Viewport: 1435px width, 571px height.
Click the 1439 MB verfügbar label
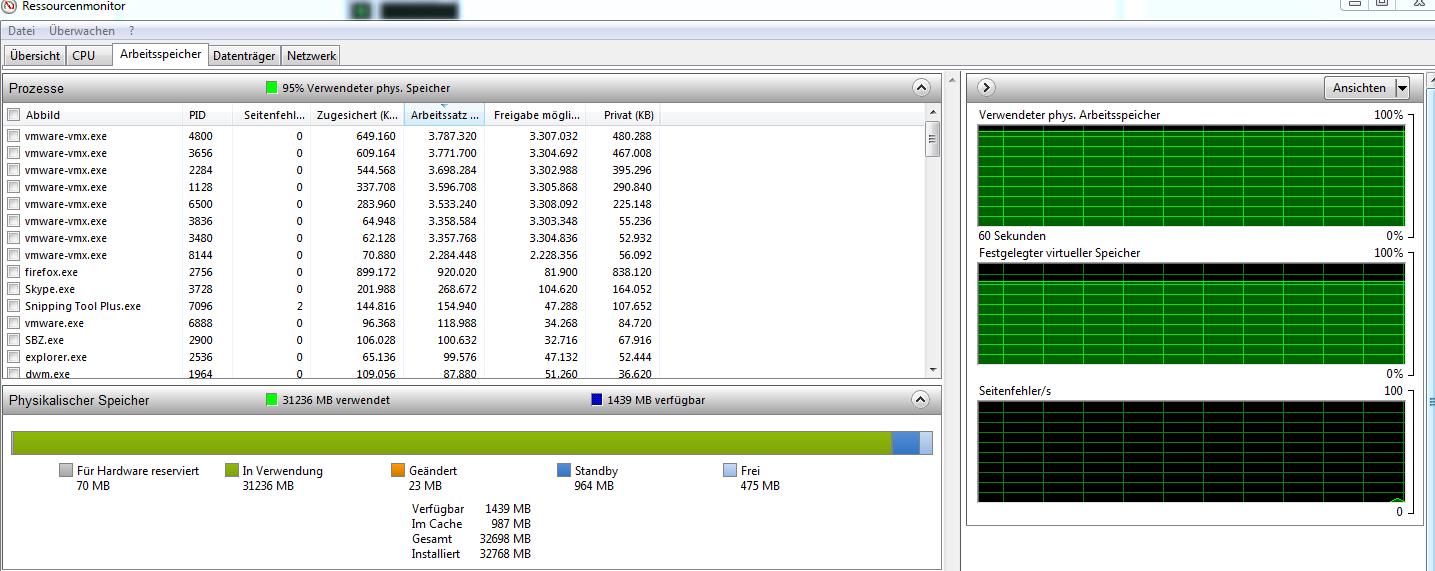(656, 400)
